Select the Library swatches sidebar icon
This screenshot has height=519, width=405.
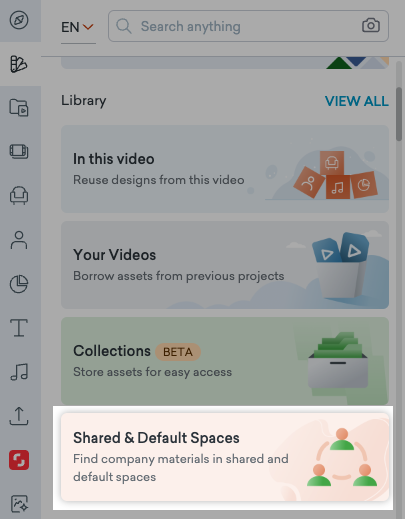tap(19, 64)
